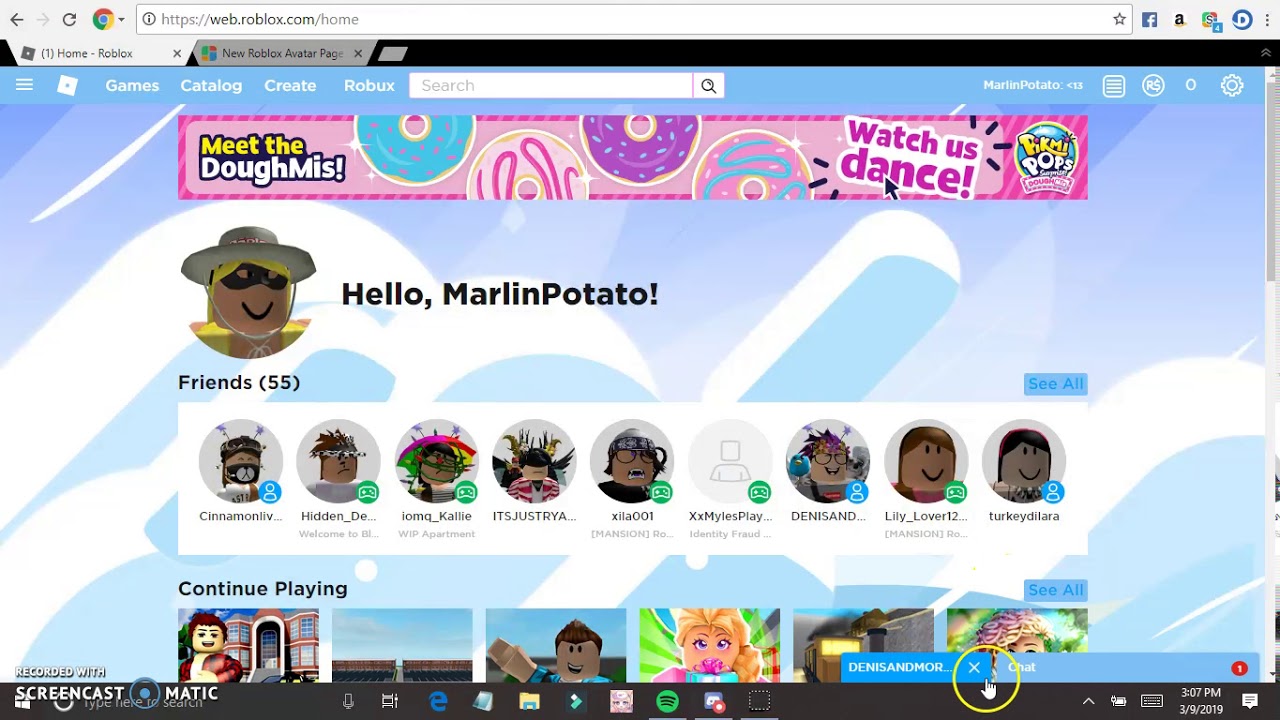Close the Home - Roblox tab
This screenshot has height=720, width=1280.
click(177, 53)
